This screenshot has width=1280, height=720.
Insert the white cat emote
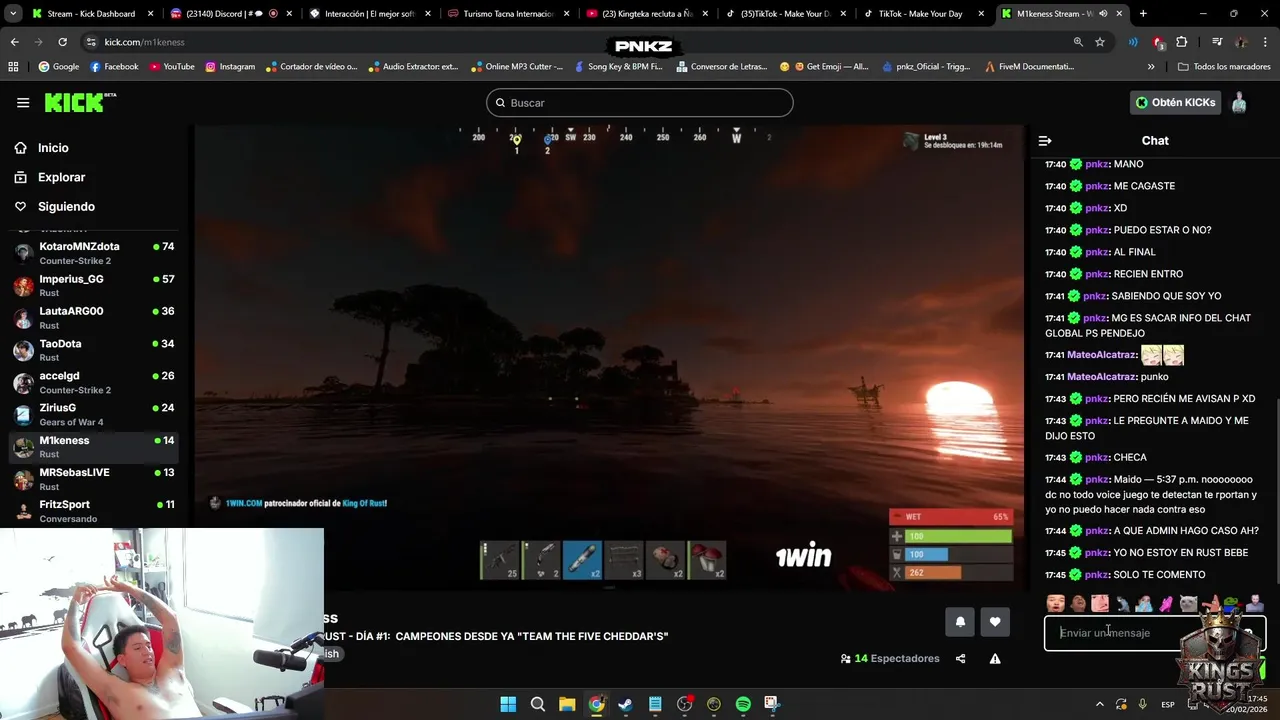(1188, 603)
